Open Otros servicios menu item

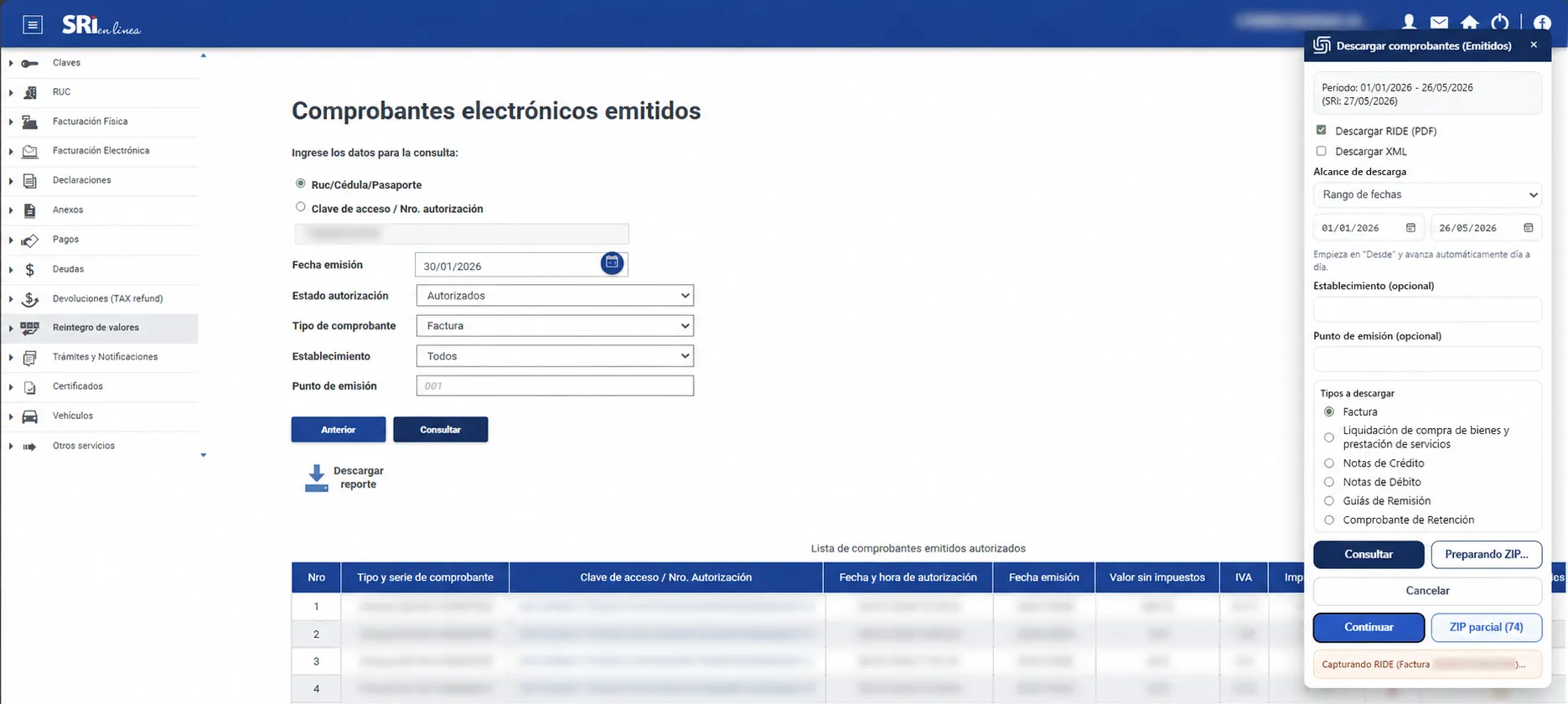pyautogui.click(x=84, y=446)
